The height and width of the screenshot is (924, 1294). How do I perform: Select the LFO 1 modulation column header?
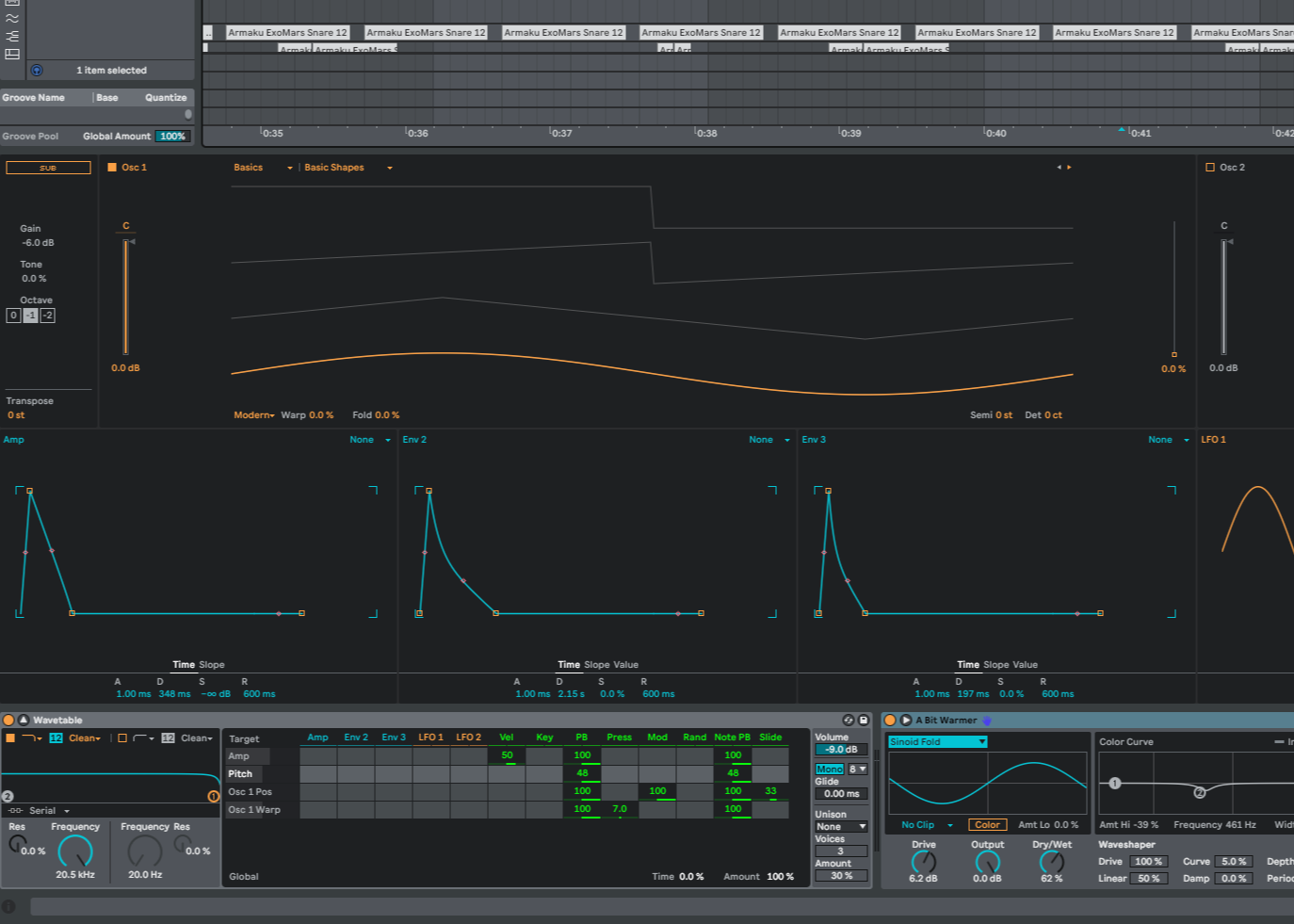pyautogui.click(x=430, y=738)
